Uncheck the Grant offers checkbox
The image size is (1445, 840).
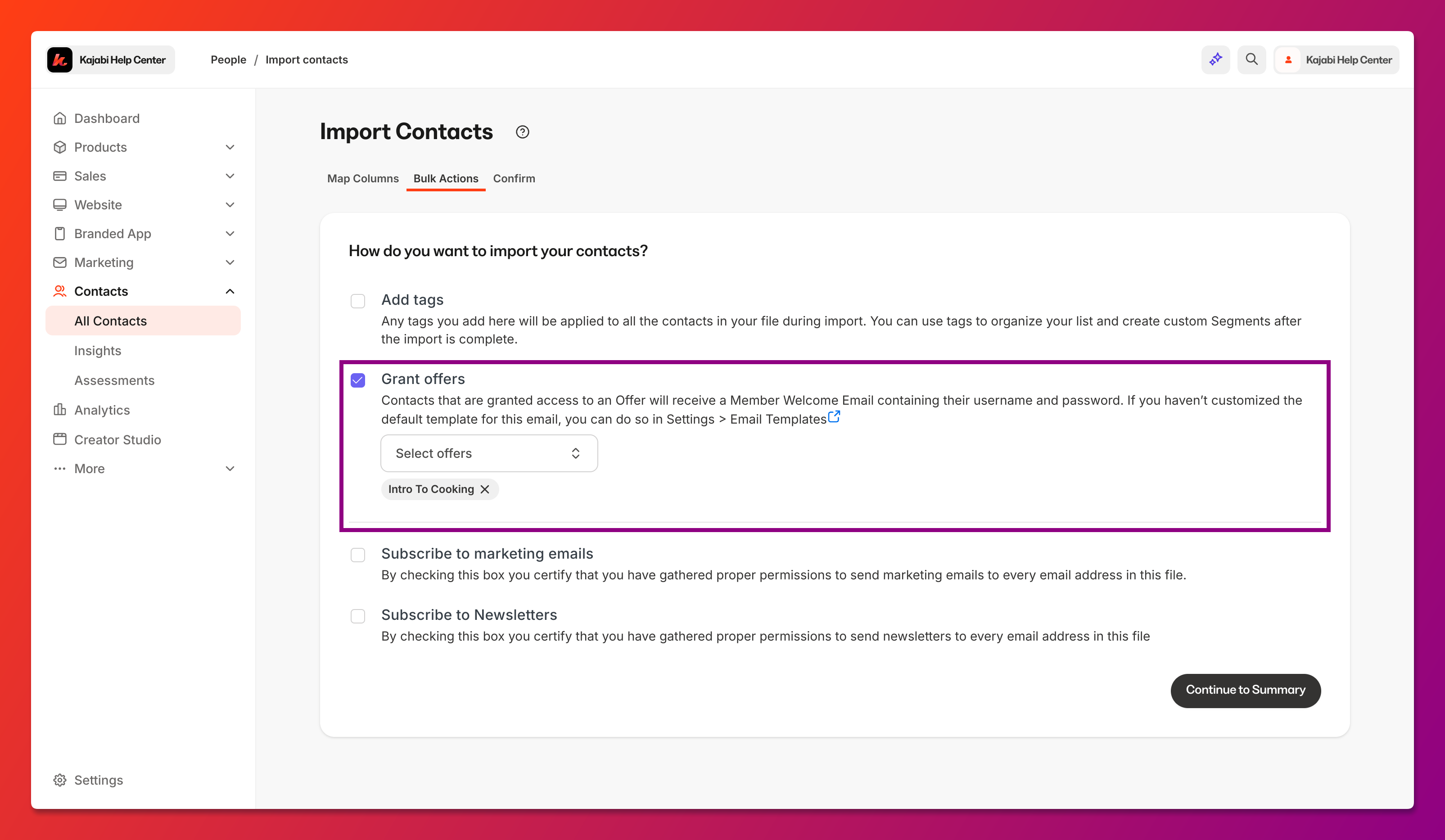(x=358, y=380)
